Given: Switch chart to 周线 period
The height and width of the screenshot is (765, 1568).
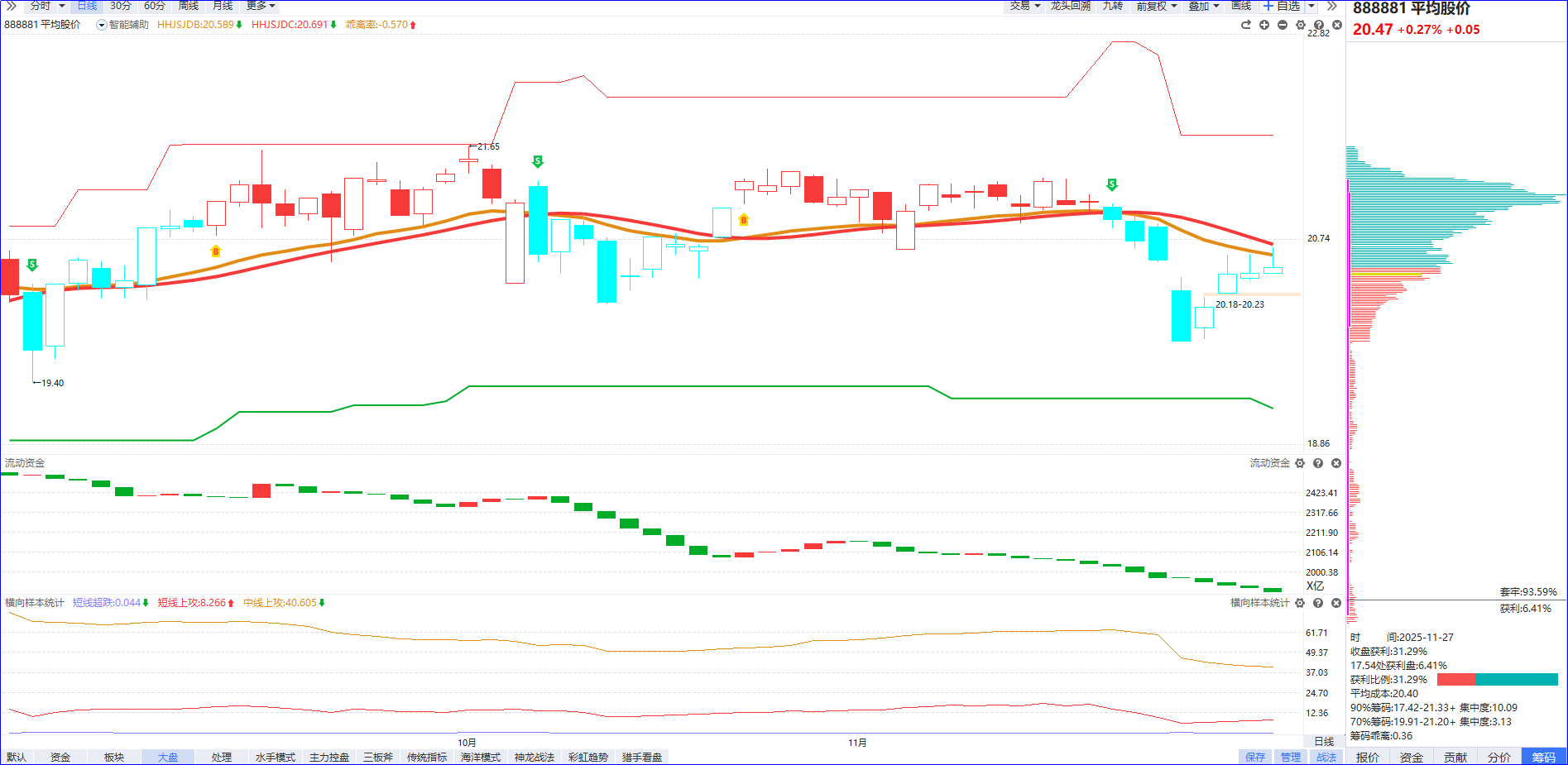Looking at the screenshot, I should (x=189, y=6).
